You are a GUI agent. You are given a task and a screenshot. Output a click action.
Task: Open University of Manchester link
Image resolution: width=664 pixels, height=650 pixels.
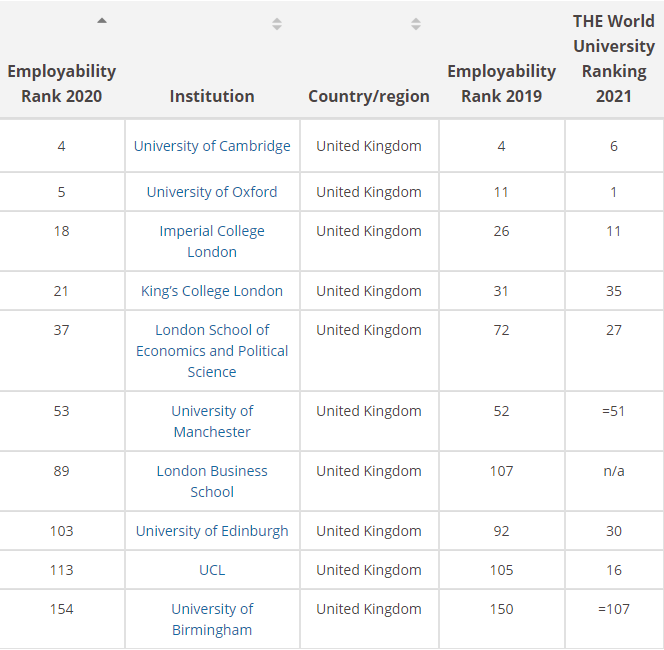(x=212, y=421)
